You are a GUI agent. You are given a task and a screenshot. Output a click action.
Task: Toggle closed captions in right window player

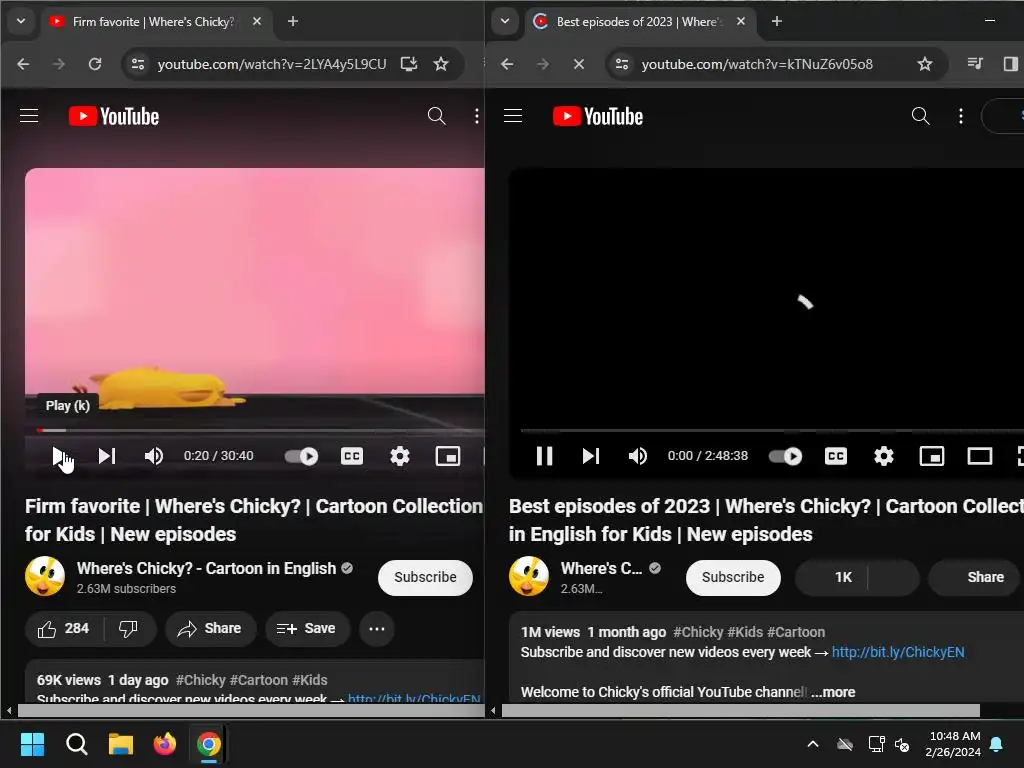(836, 456)
